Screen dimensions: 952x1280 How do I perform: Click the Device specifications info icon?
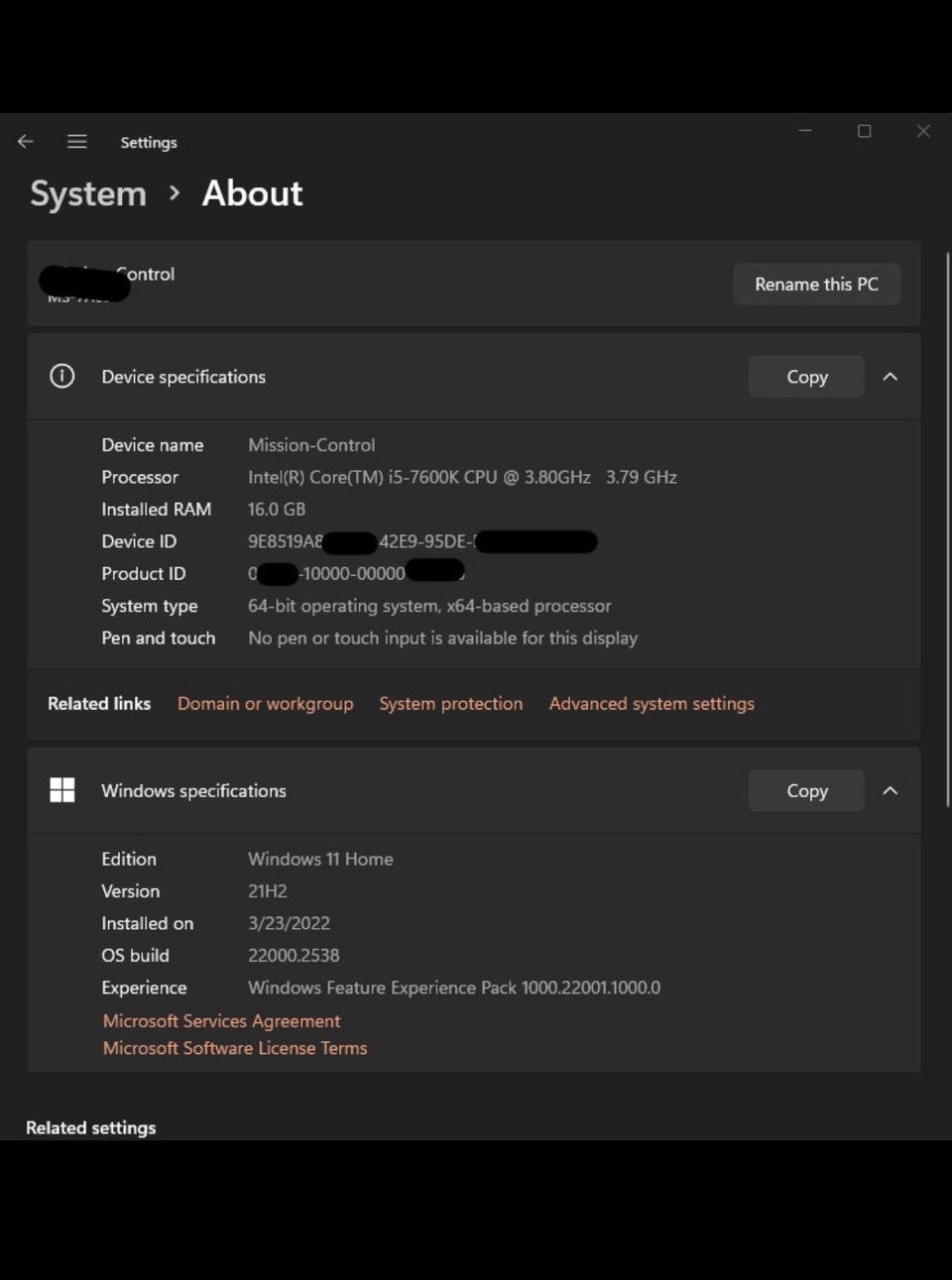tap(62, 377)
